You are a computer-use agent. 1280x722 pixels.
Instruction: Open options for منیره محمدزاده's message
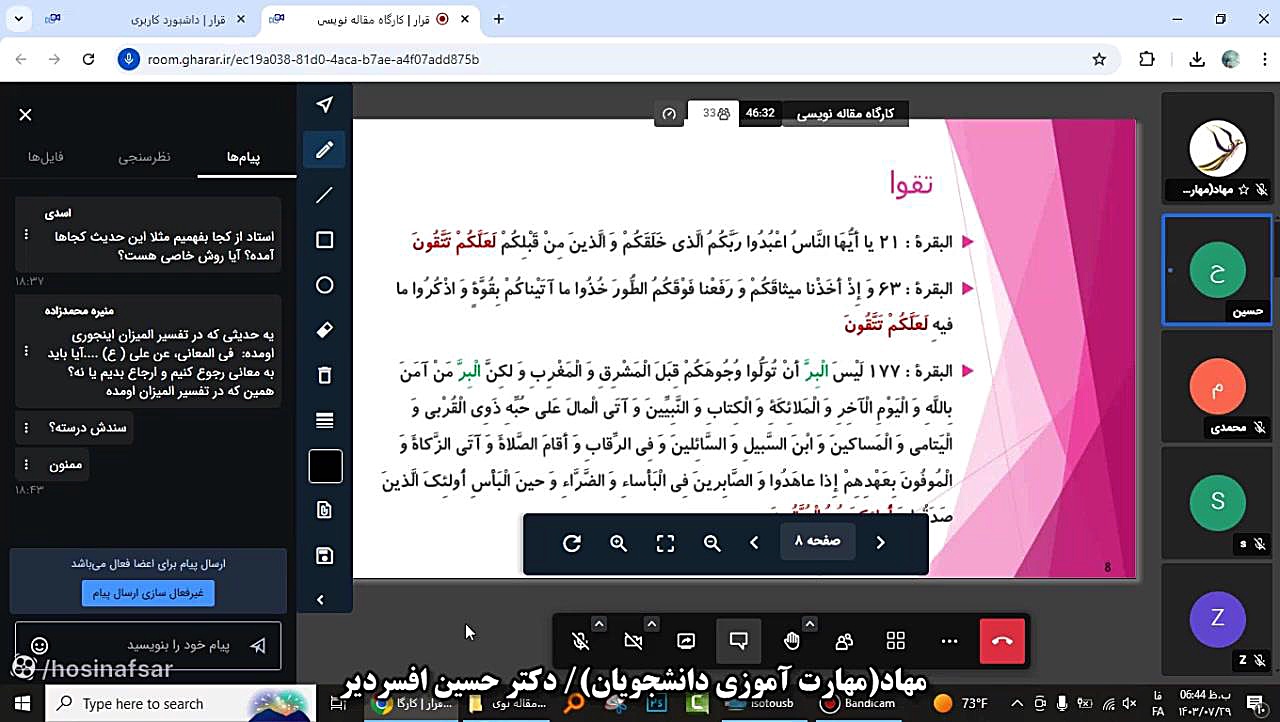click(x=27, y=352)
